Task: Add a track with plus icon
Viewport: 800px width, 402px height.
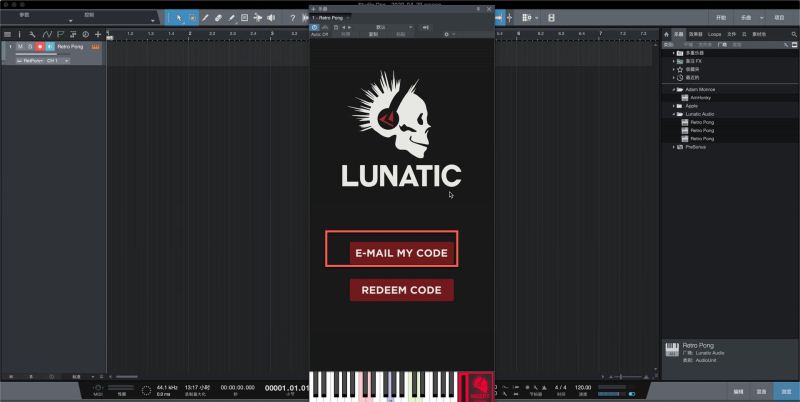Action: click(x=98, y=35)
